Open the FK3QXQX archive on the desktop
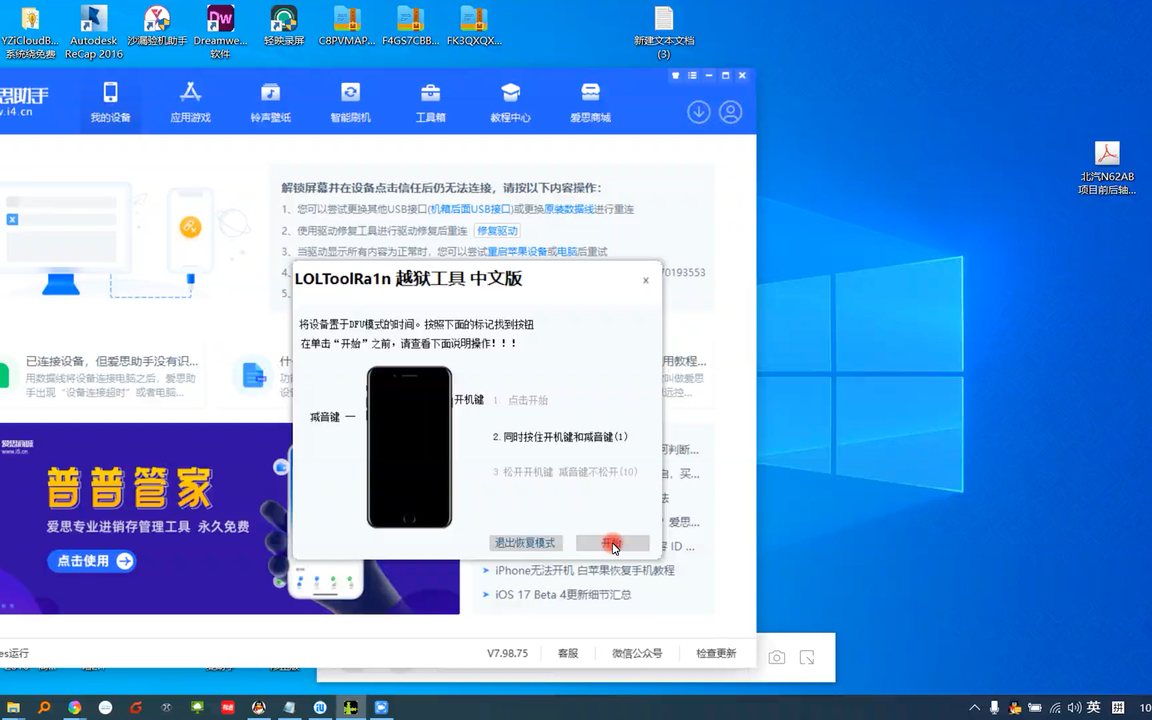 pos(474,26)
